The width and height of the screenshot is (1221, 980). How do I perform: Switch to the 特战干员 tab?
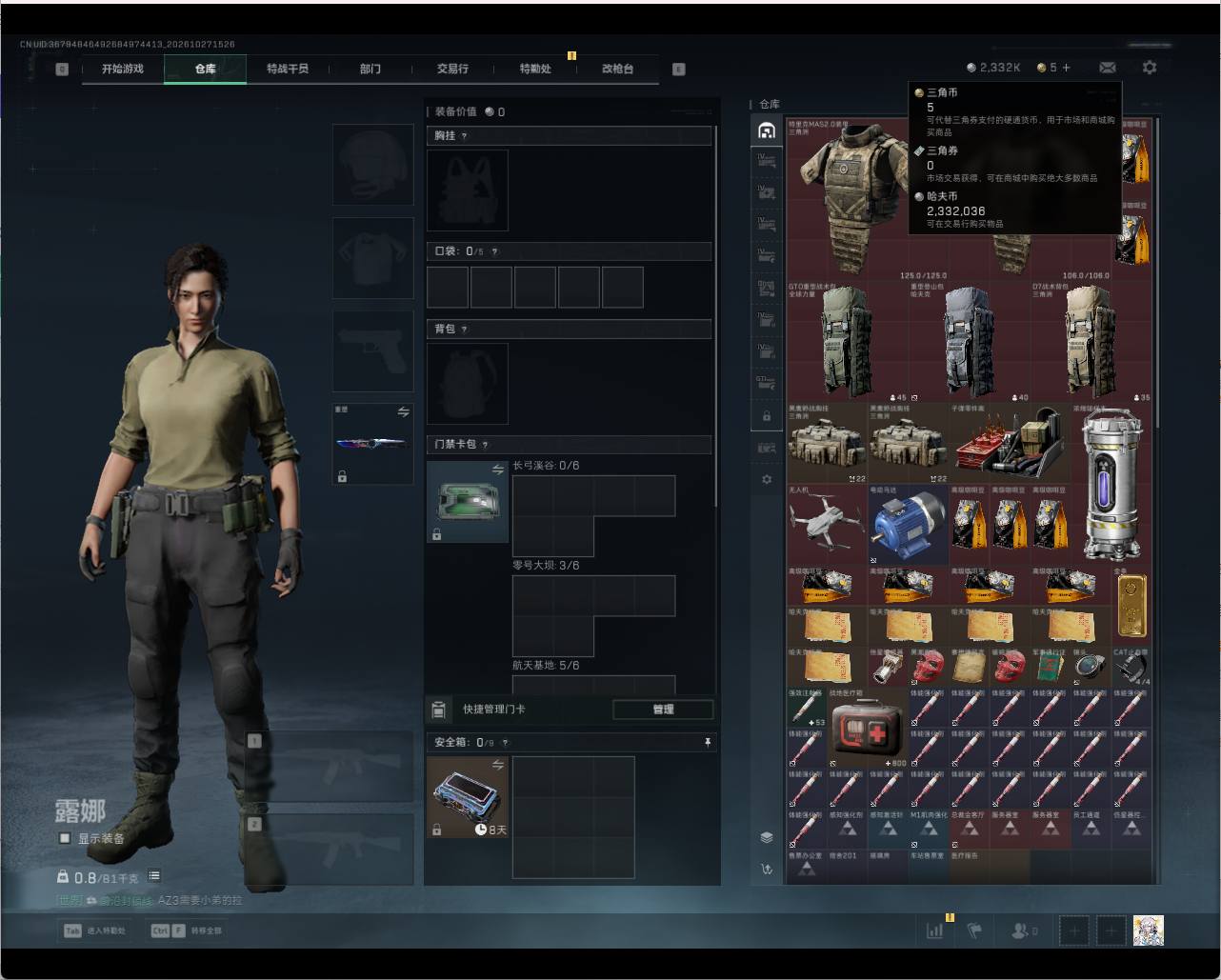click(x=288, y=69)
